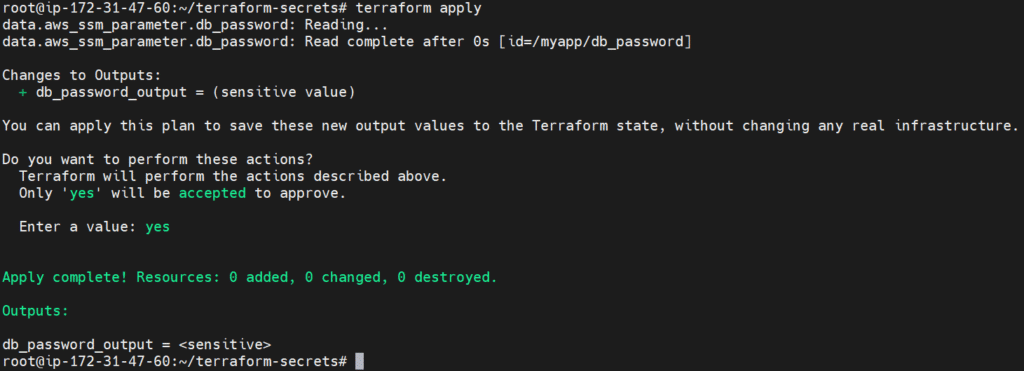Click the terminal cursor block at bottom prompt
The image size is (1024, 371).
point(359,361)
